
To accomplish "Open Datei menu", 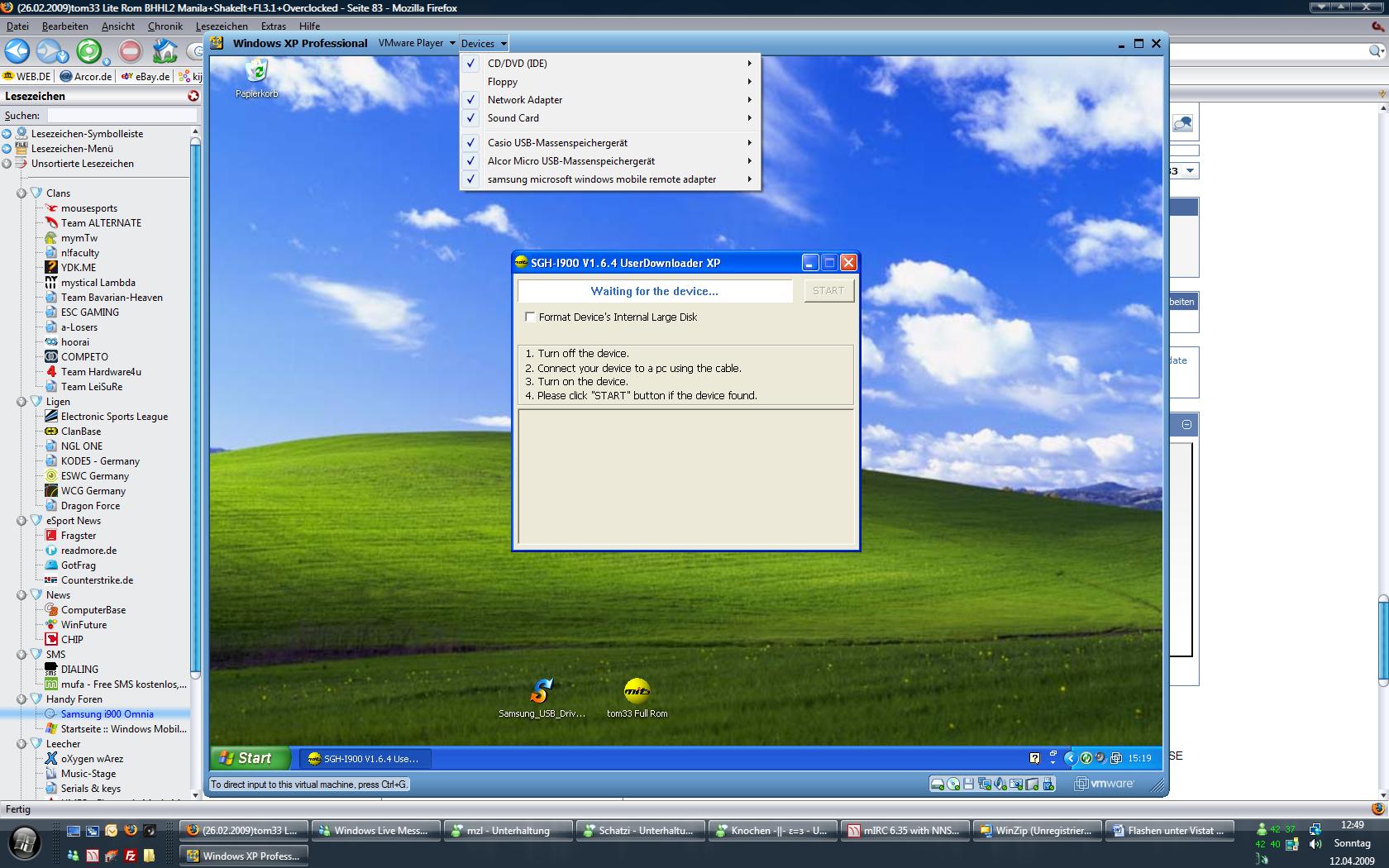I will [x=17, y=26].
